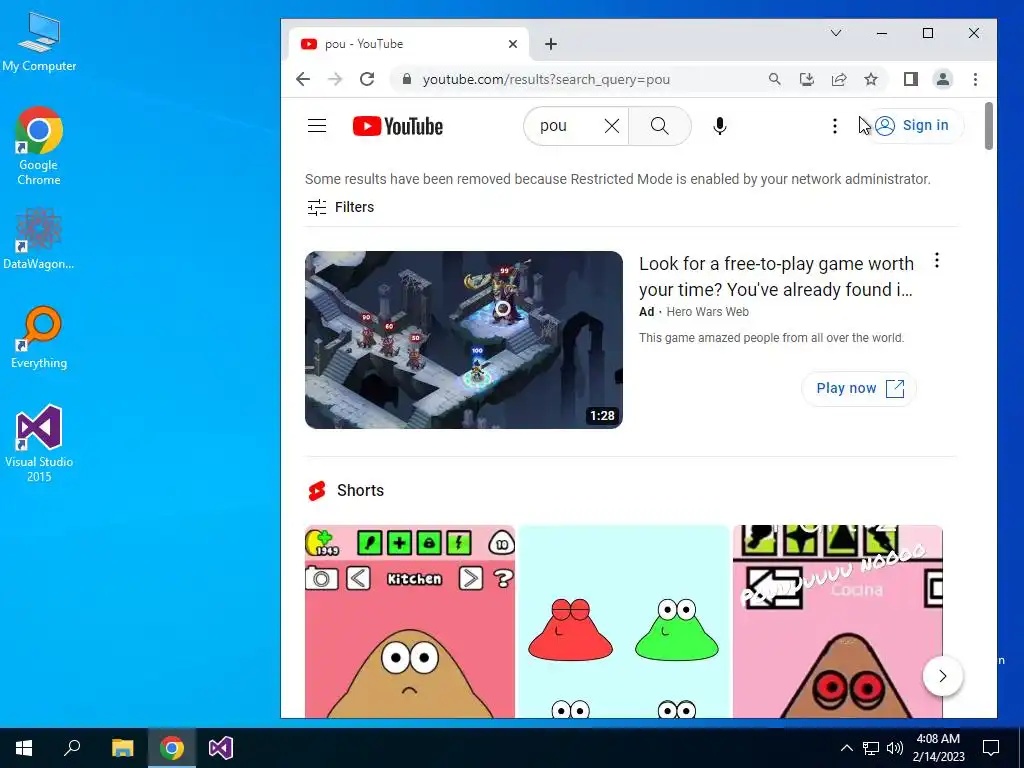Click the YouTube search magnifier button
This screenshot has height=768, width=1024.
[660, 126]
